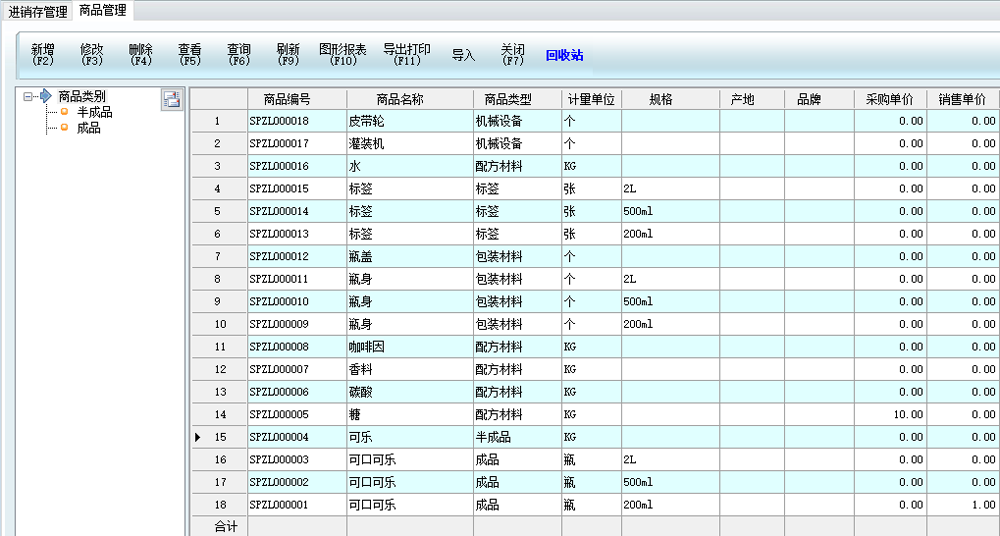Click the 关闭 (F7) close button
This screenshot has height=536, width=1000.
512,55
